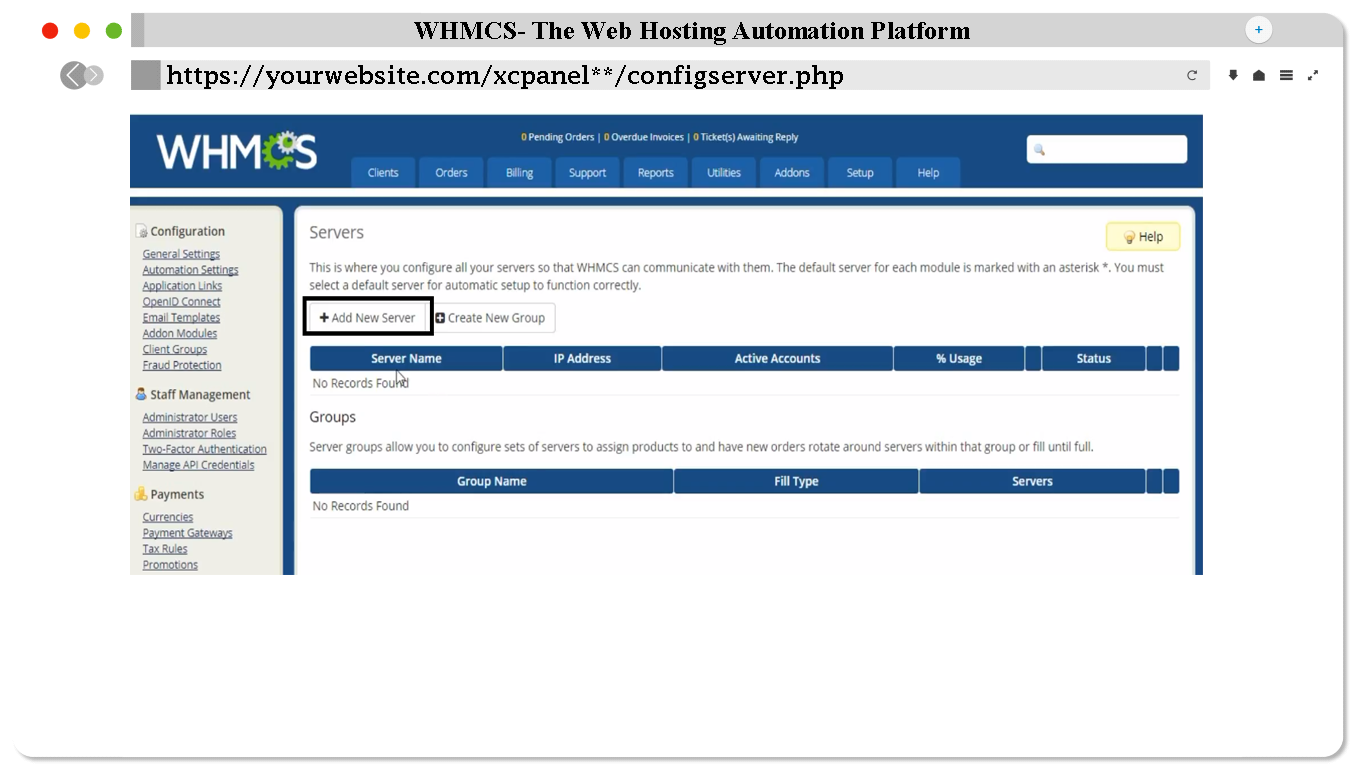Reload the page with the refresh icon
Image resolution: width=1362 pixels, height=769 pixels.
click(1191, 75)
